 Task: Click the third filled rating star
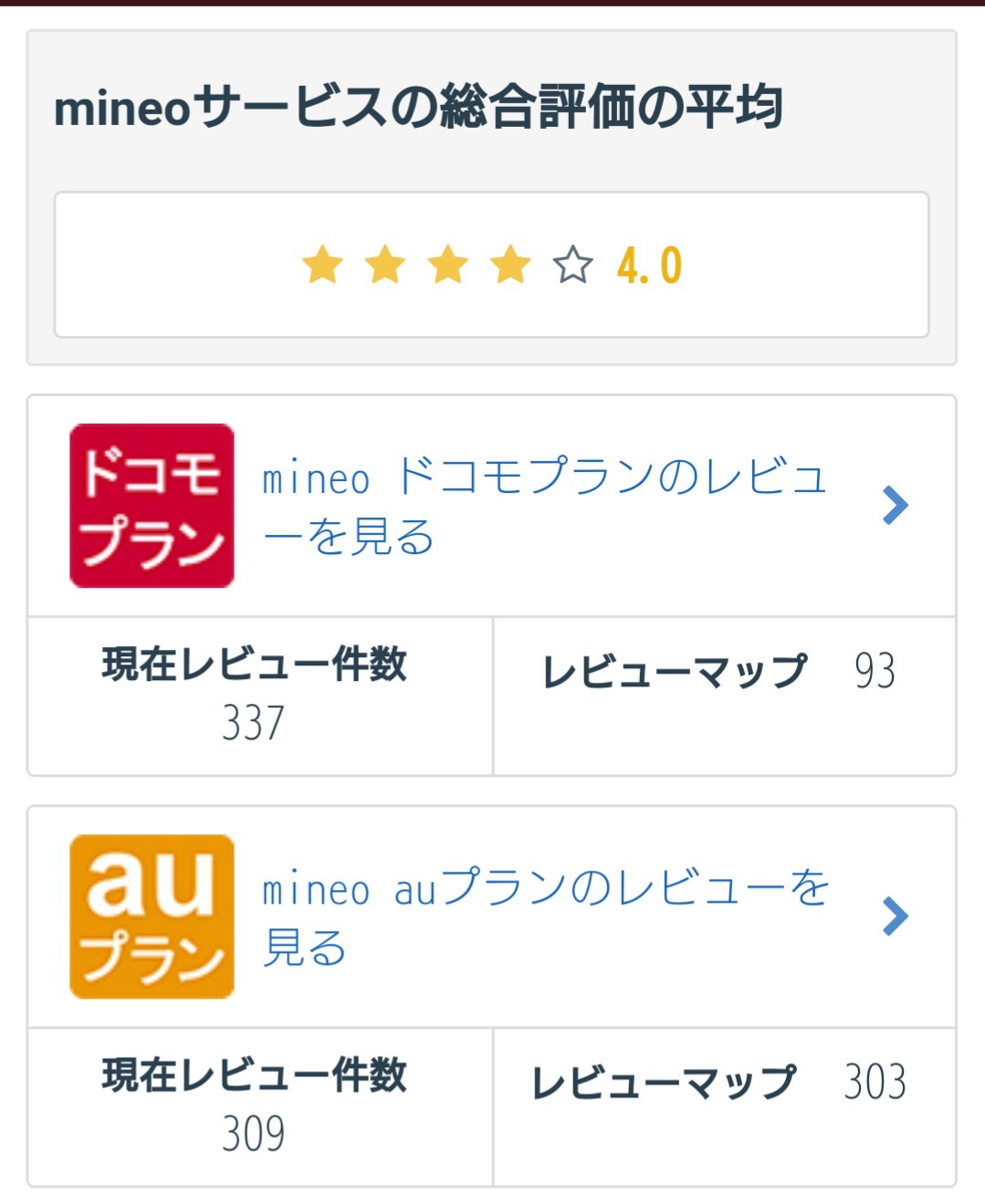point(448,265)
